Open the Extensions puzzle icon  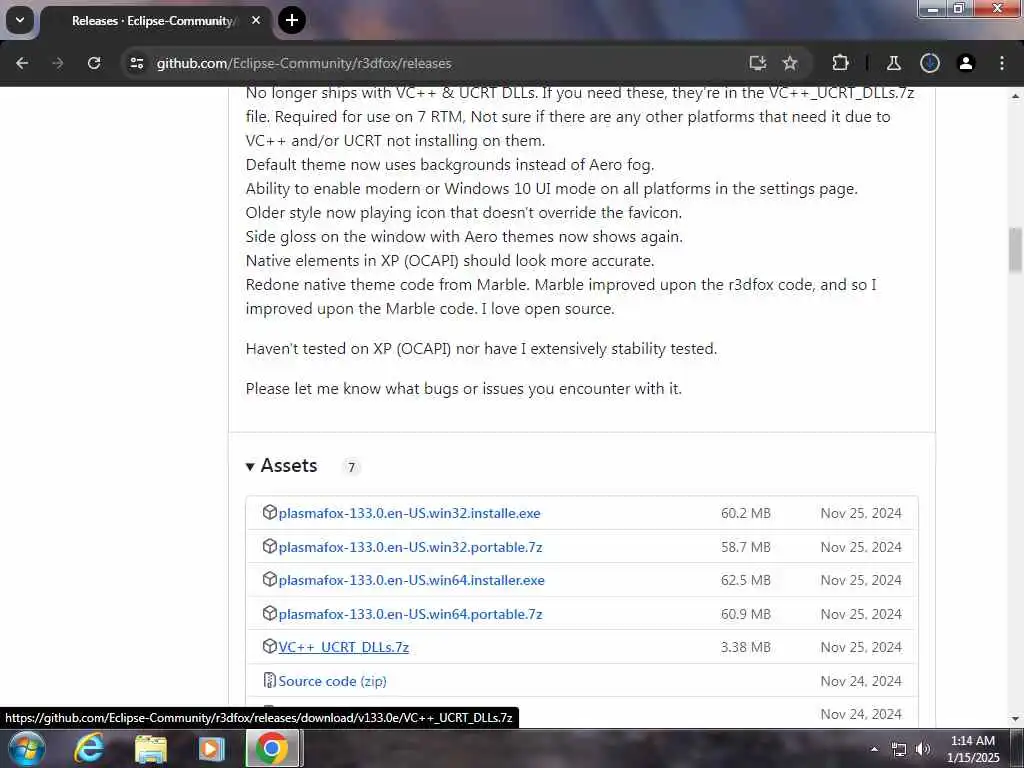[x=840, y=63]
